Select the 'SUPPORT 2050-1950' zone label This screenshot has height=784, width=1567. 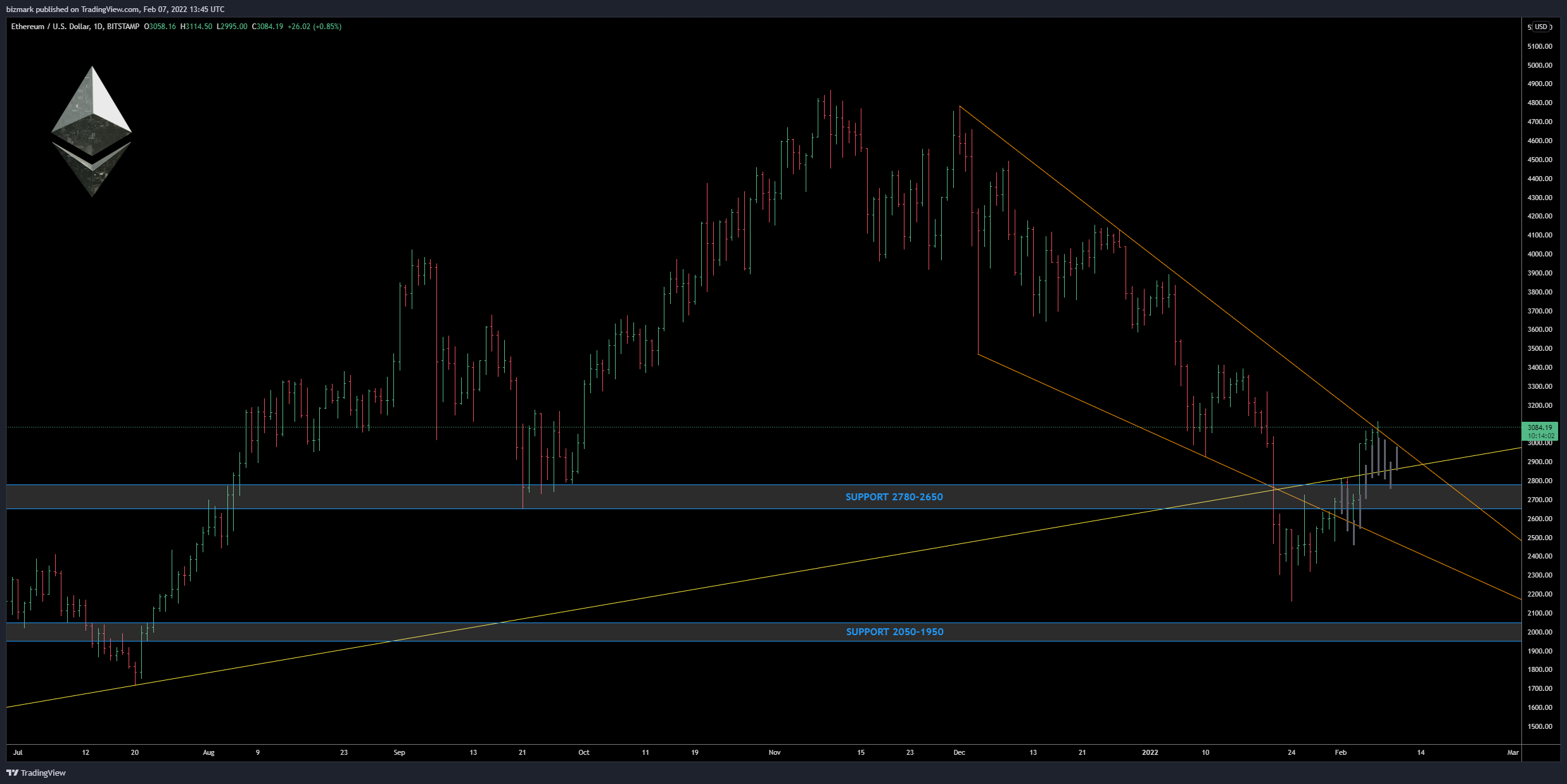895,632
